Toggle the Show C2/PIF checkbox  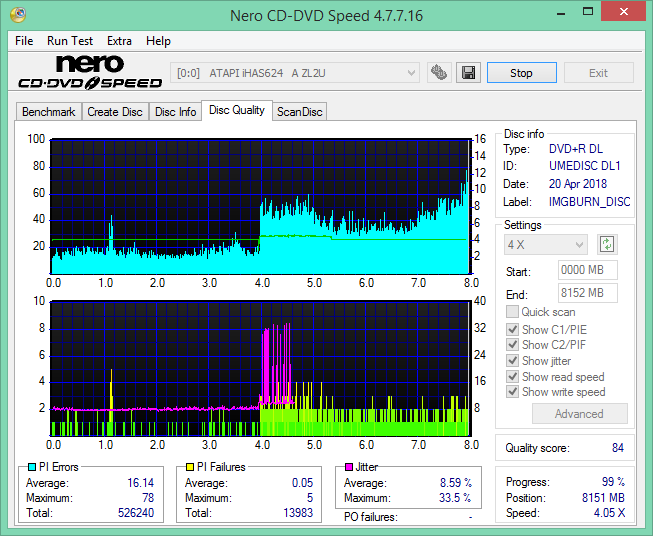(512, 344)
